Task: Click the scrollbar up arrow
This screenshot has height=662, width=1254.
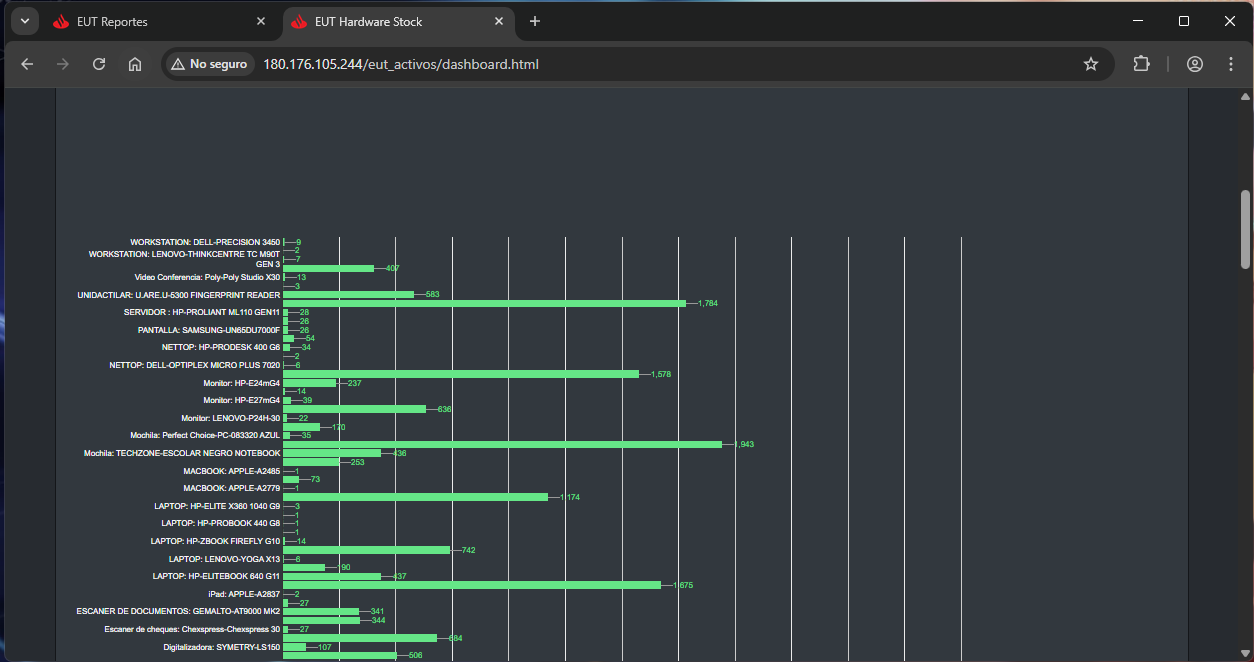Action: pyautogui.click(x=1245, y=97)
